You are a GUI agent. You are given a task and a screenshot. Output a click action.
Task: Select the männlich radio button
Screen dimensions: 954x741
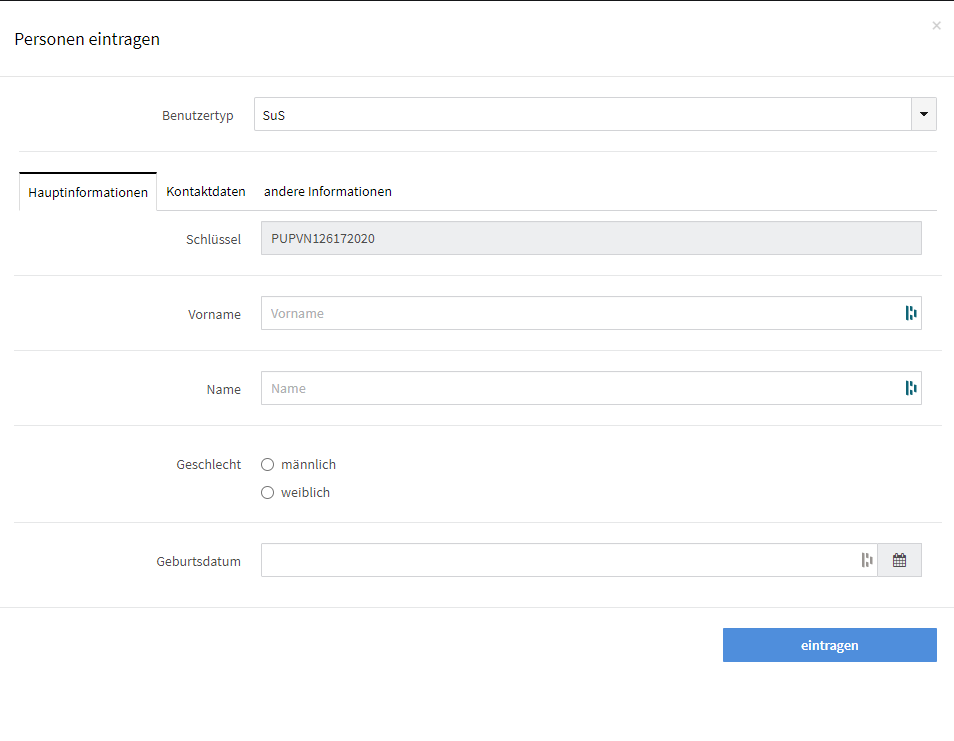(268, 465)
